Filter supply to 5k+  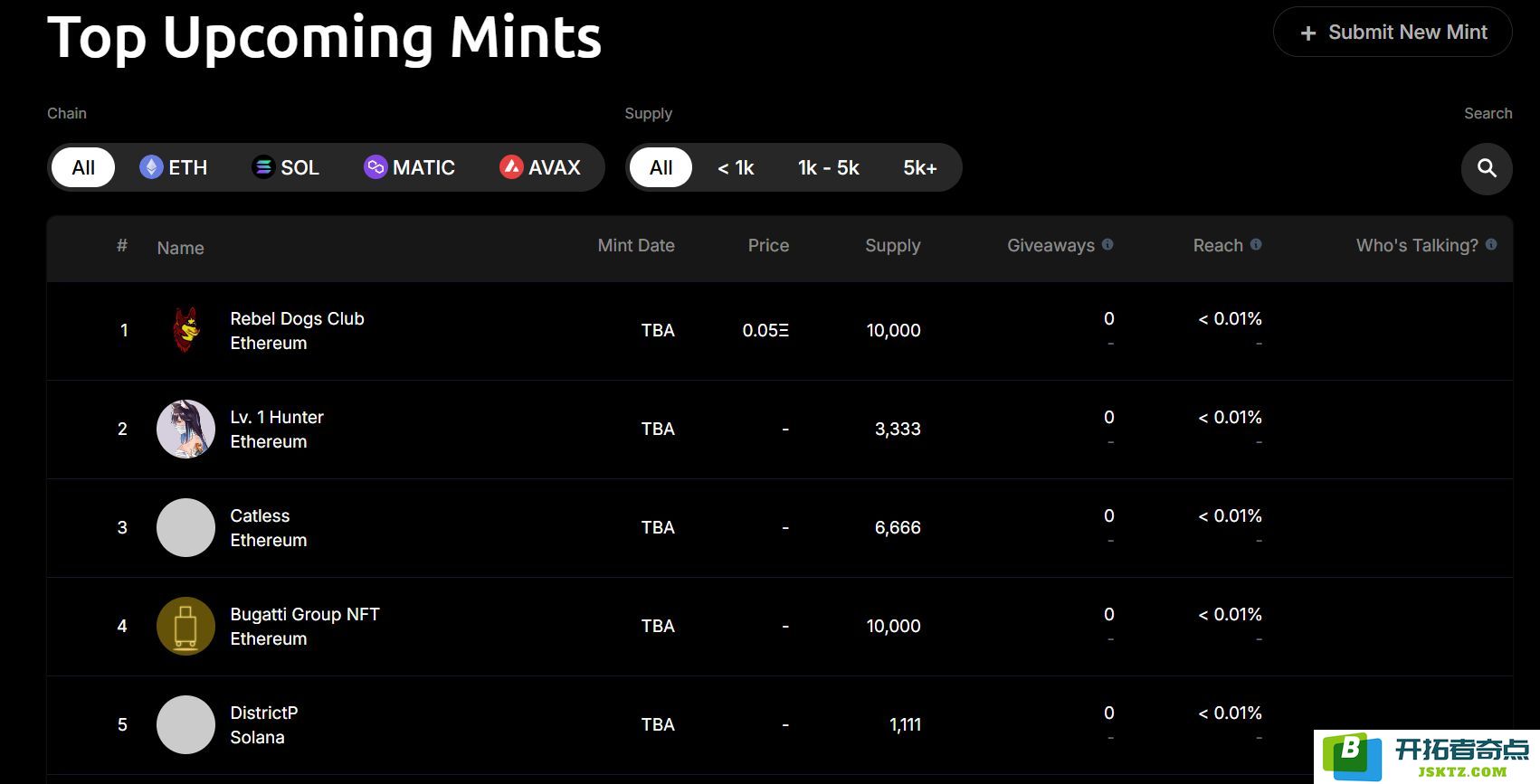click(x=920, y=167)
